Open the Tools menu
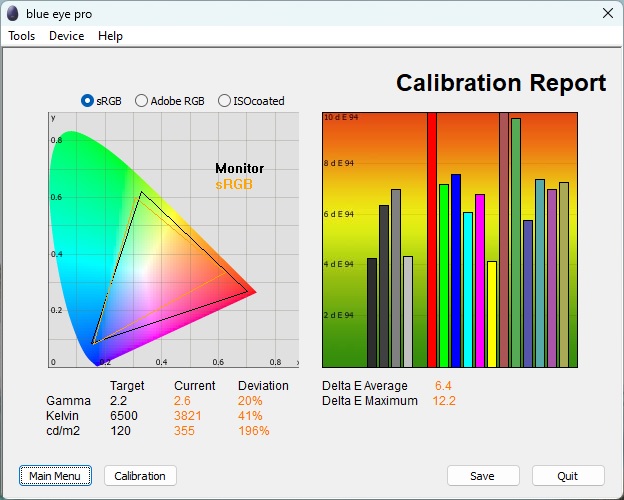This screenshot has height=500, width=624. 22,36
